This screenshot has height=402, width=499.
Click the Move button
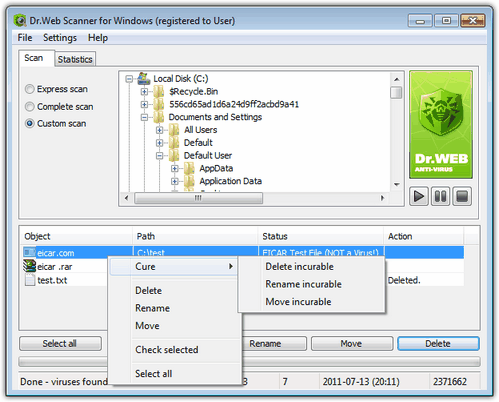[351, 344]
